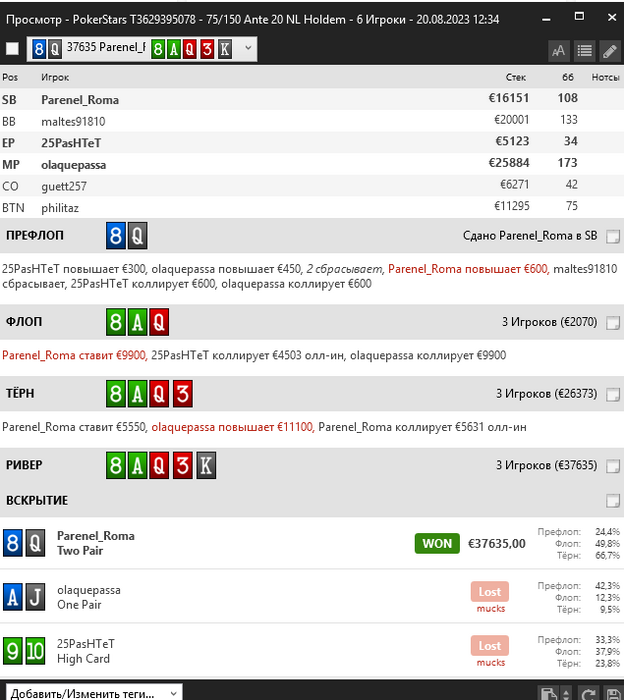Click the €16151 stack value

pos(509,98)
